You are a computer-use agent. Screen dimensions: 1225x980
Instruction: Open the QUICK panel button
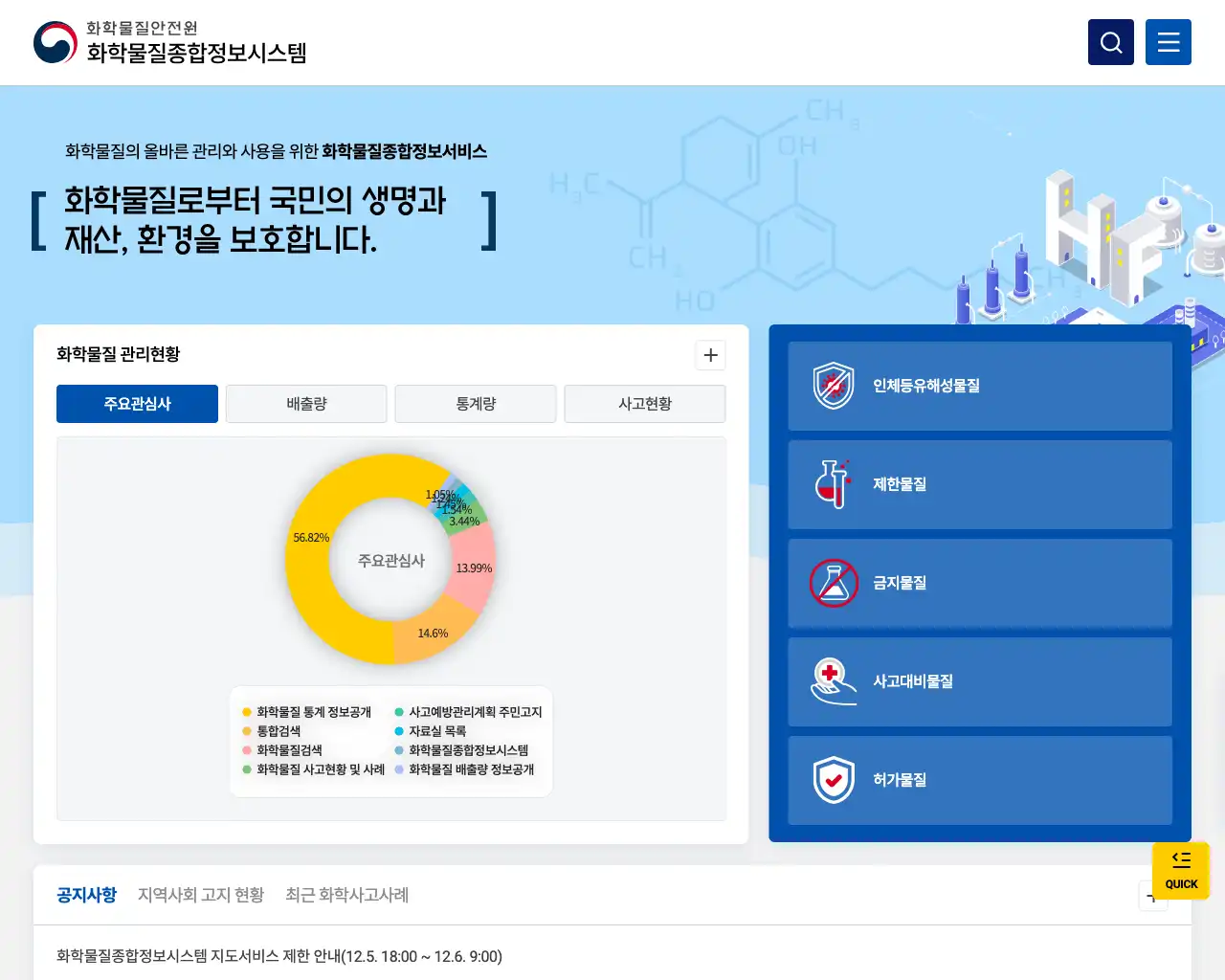[x=1180, y=871]
